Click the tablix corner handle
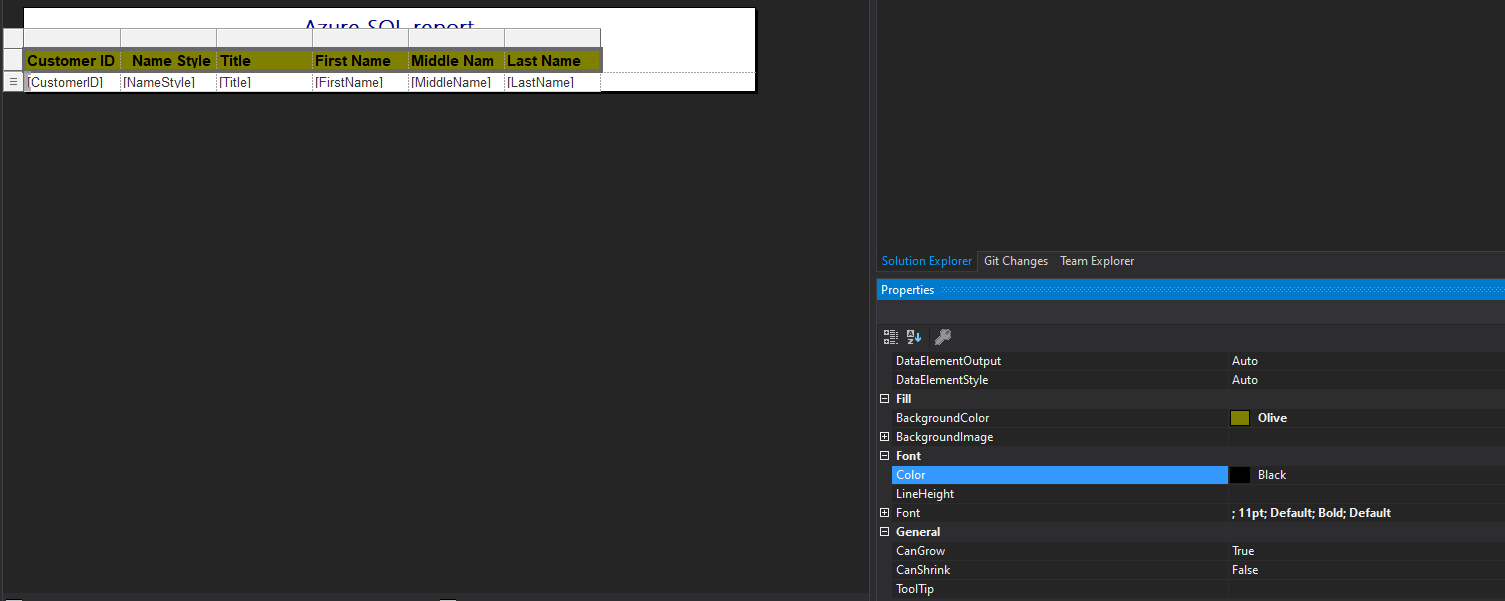This screenshot has height=601, width=1505. (x=13, y=38)
